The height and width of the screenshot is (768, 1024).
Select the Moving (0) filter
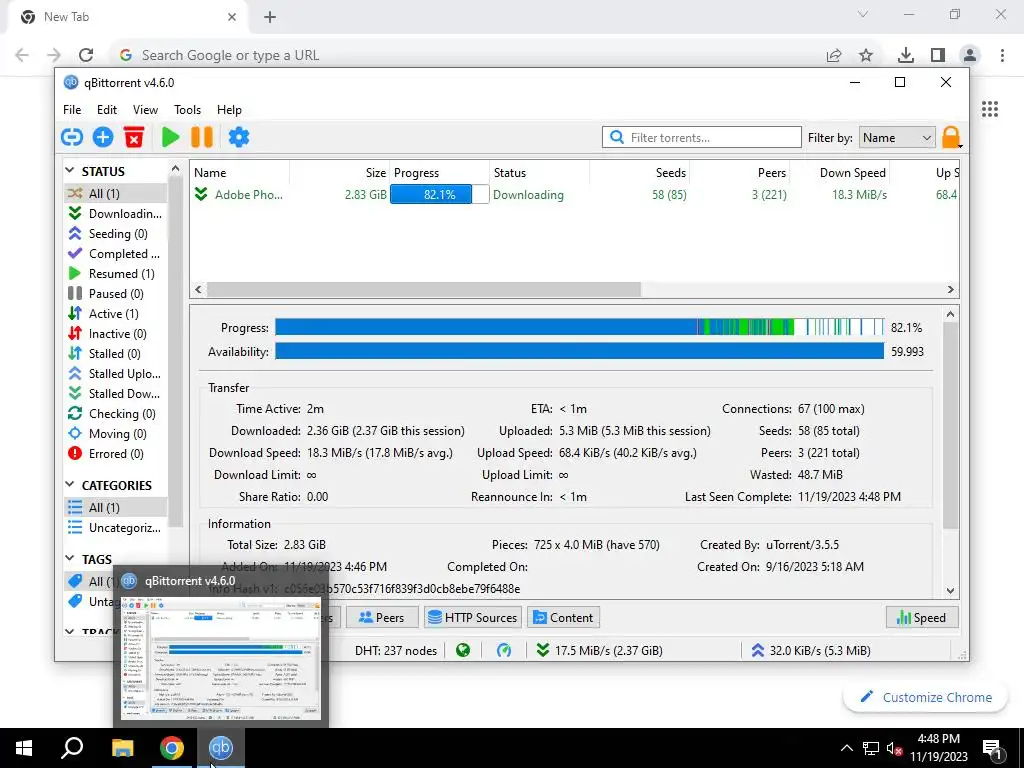pyautogui.click(x=116, y=434)
